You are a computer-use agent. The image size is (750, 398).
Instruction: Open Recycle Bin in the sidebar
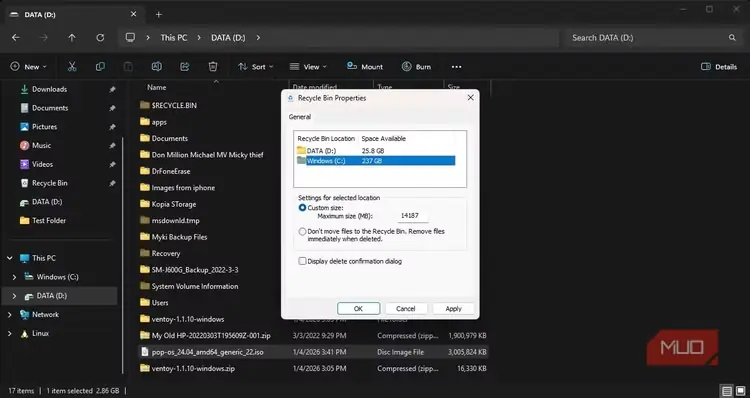click(49, 183)
